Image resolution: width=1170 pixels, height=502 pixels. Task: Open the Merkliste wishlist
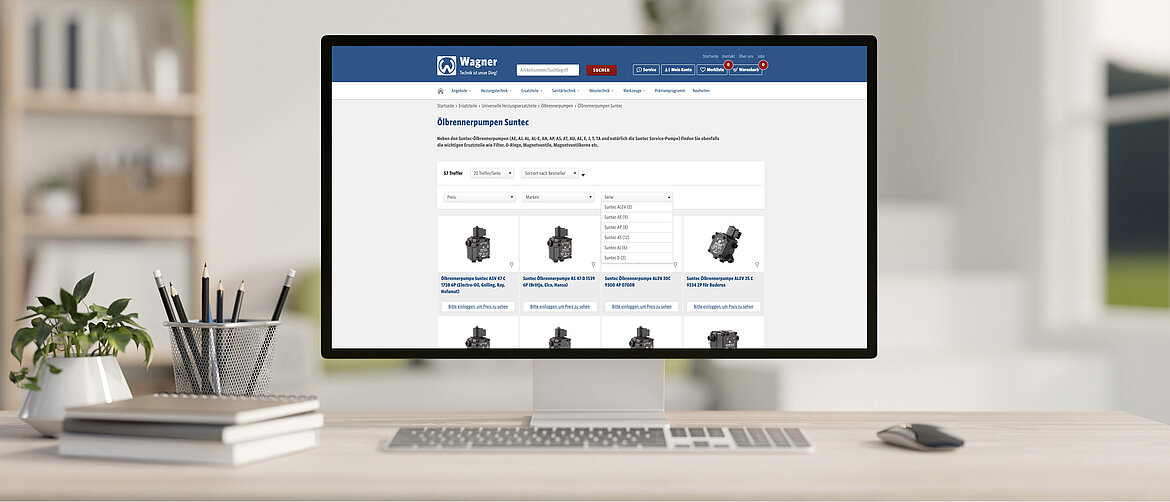tap(712, 70)
